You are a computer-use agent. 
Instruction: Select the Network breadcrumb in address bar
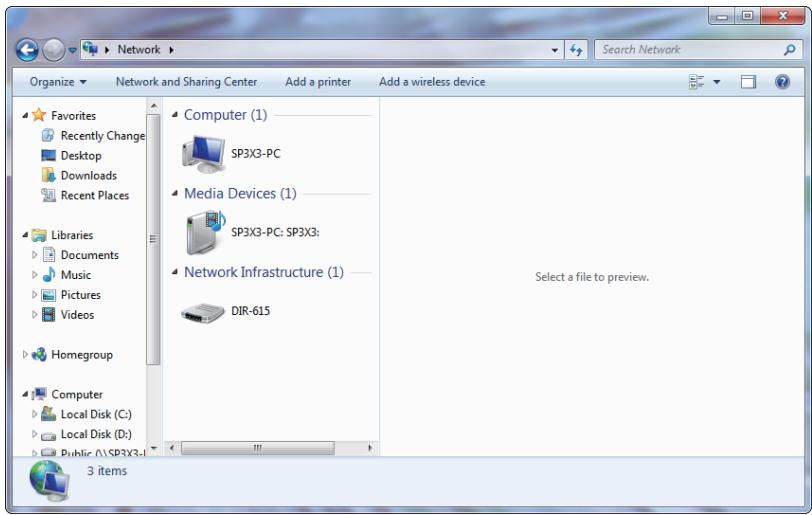(x=139, y=50)
